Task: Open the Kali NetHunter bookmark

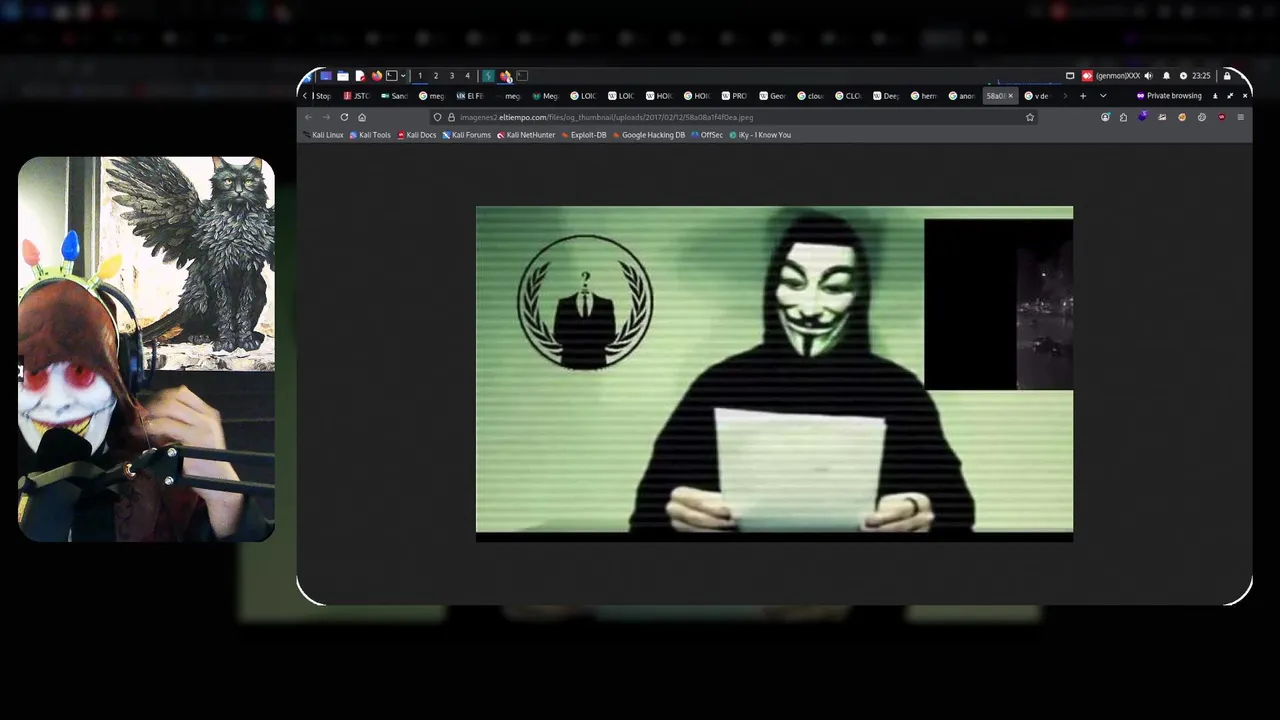Action: (x=526, y=135)
